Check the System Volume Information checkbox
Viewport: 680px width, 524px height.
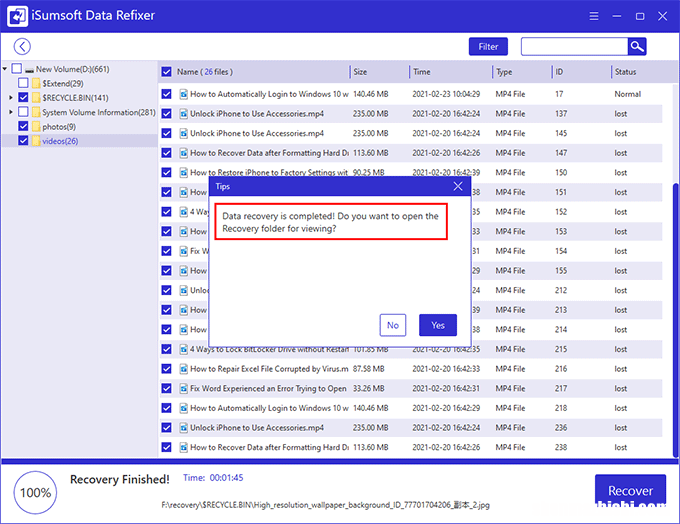[x=23, y=112]
